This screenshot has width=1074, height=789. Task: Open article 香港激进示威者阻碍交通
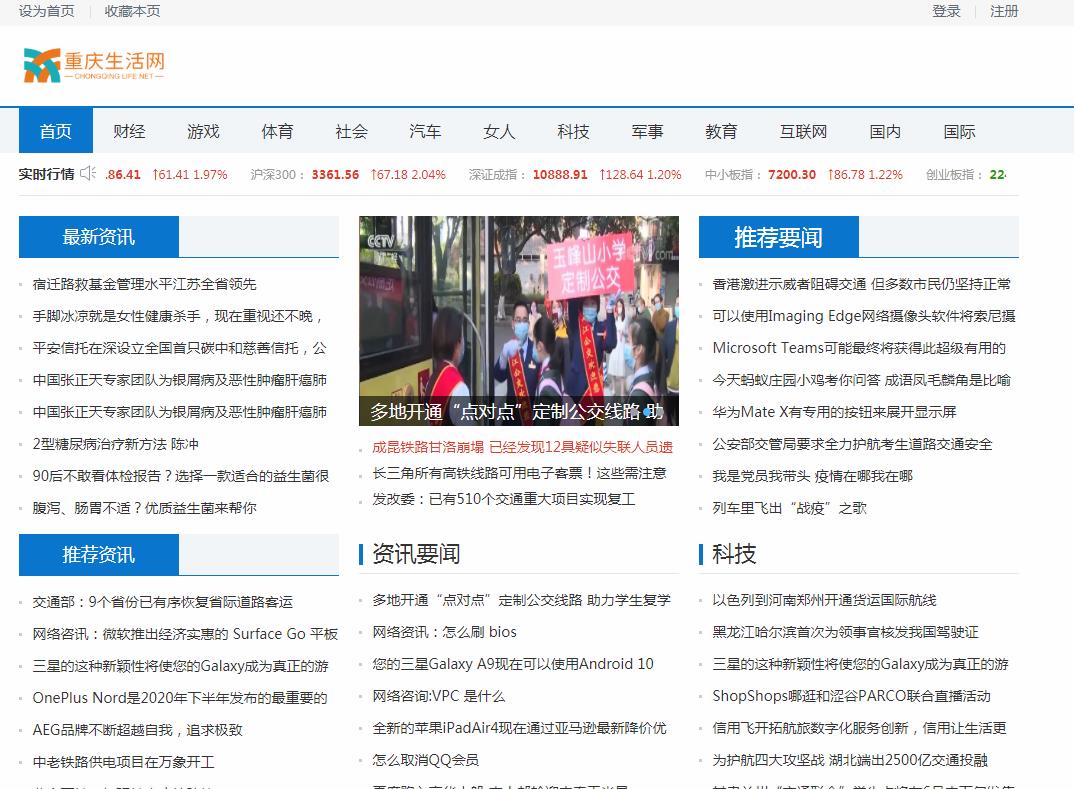(x=861, y=284)
